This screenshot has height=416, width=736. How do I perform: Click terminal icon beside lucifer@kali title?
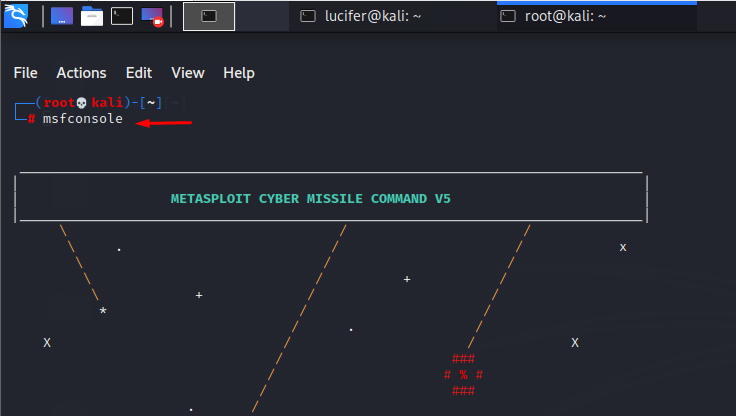(x=308, y=16)
